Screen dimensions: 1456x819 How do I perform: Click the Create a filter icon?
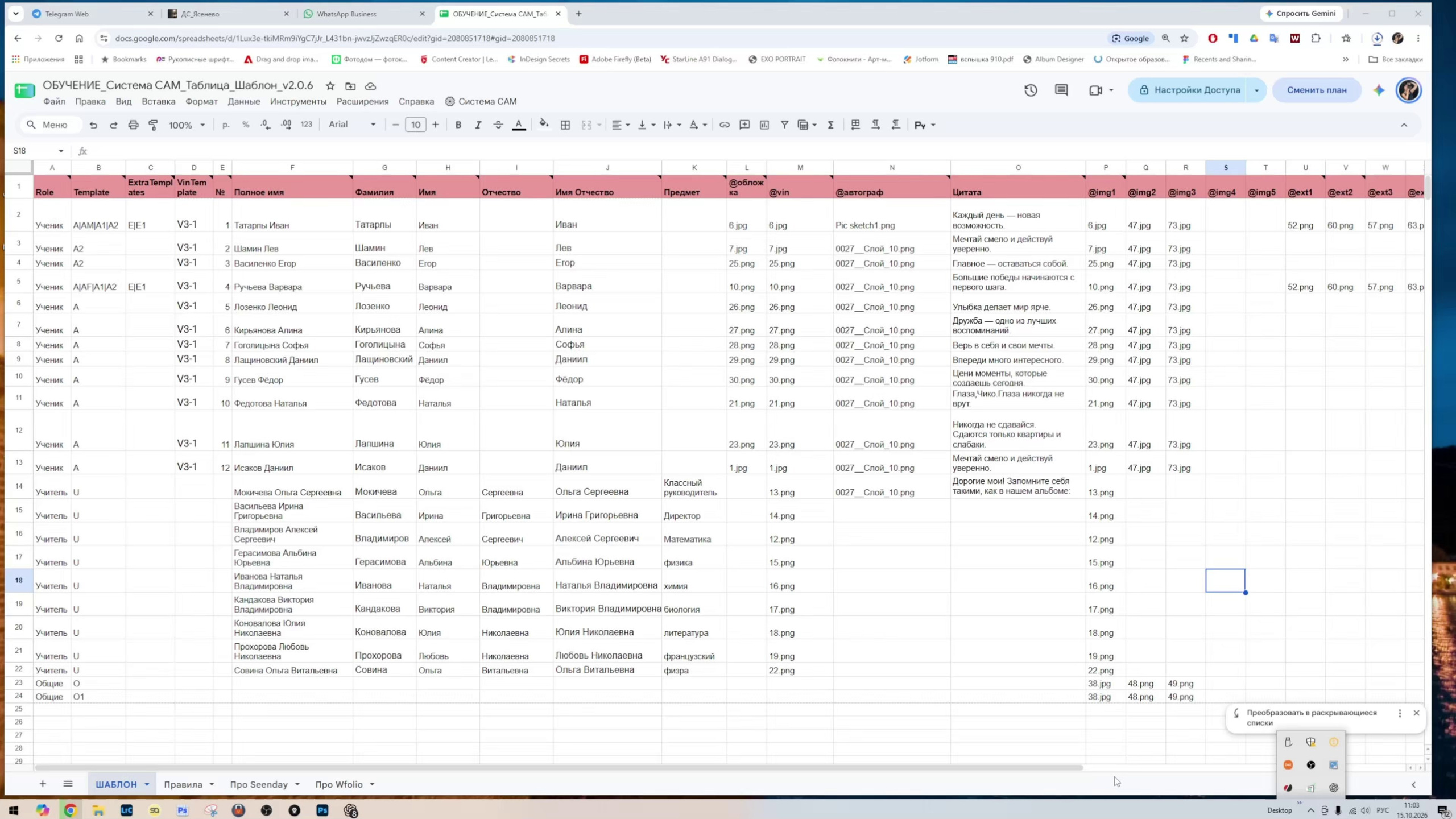[784, 125]
